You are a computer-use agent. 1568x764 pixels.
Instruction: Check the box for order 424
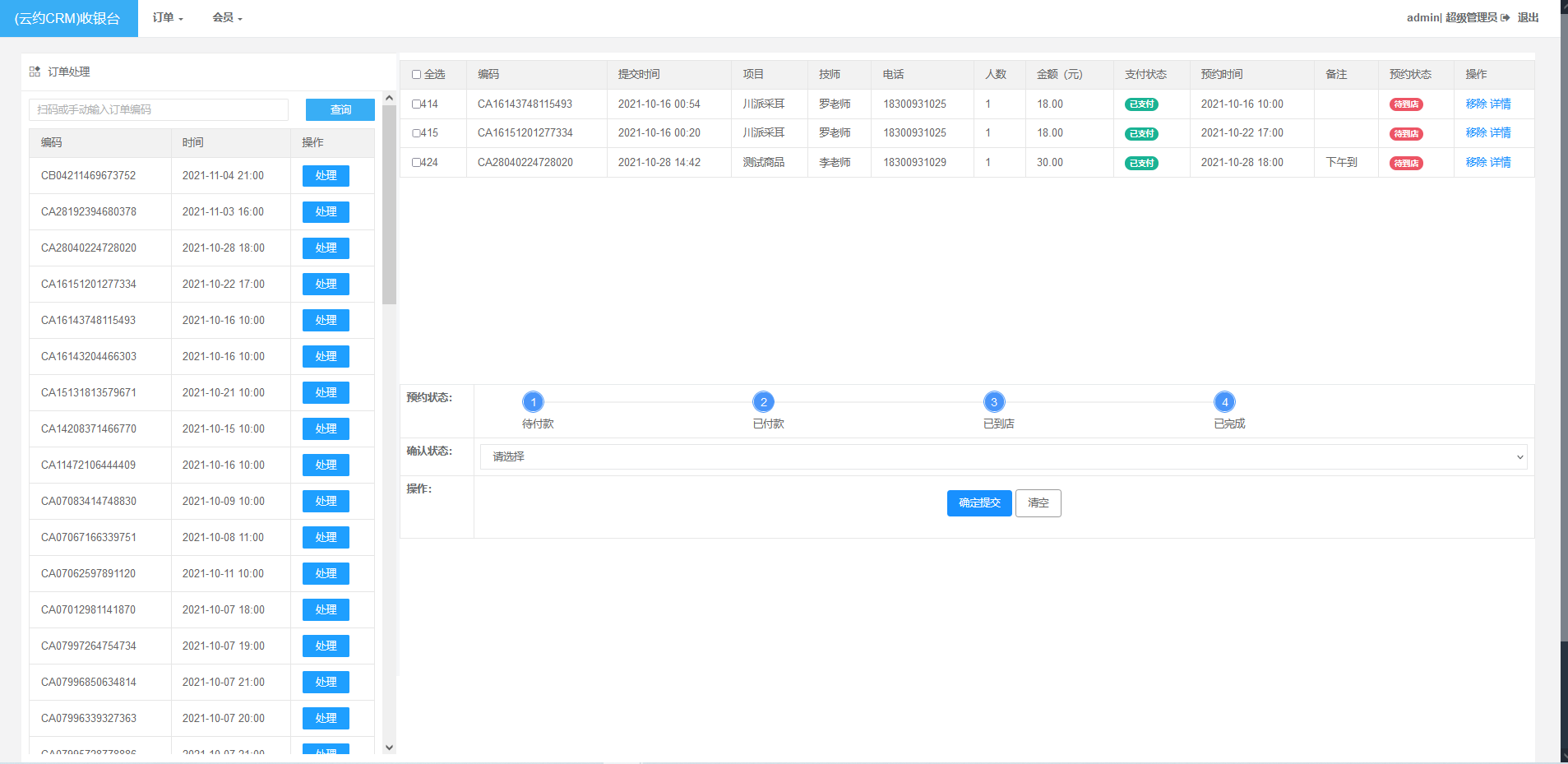pos(416,163)
